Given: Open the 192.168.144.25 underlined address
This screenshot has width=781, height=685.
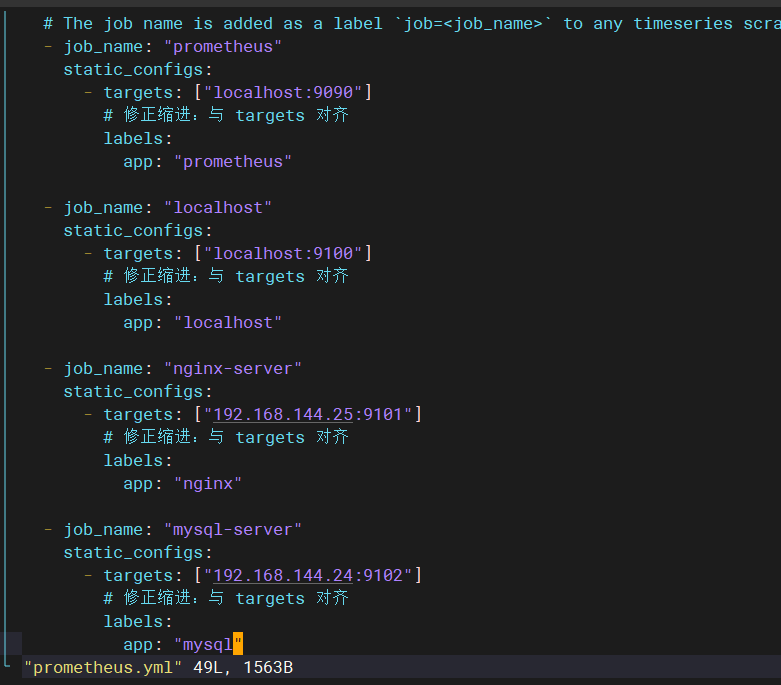Looking at the screenshot, I should [x=283, y=414].
